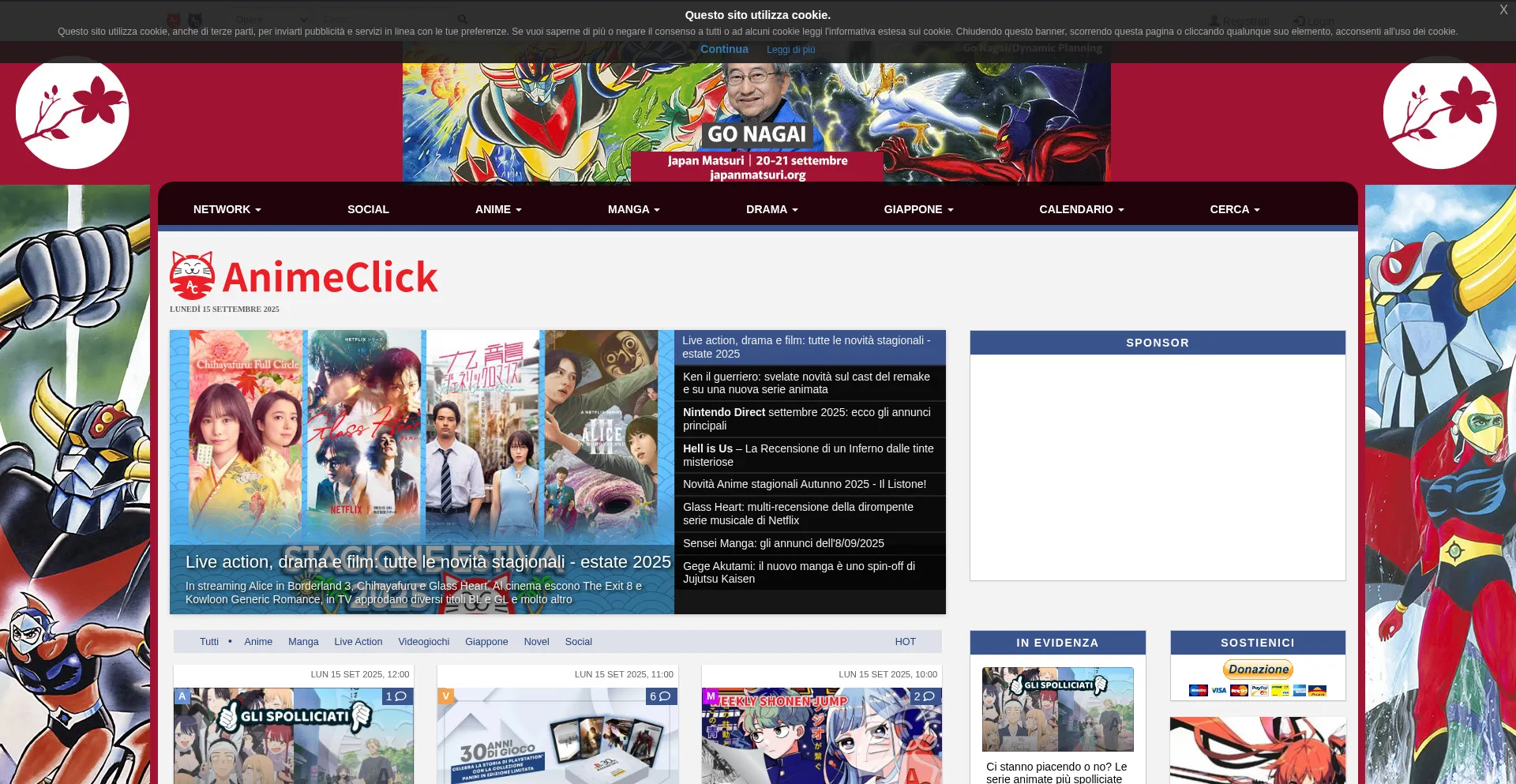Open Gli Spolliciati thumbnail in In Evidenza

coord(1058,709)
